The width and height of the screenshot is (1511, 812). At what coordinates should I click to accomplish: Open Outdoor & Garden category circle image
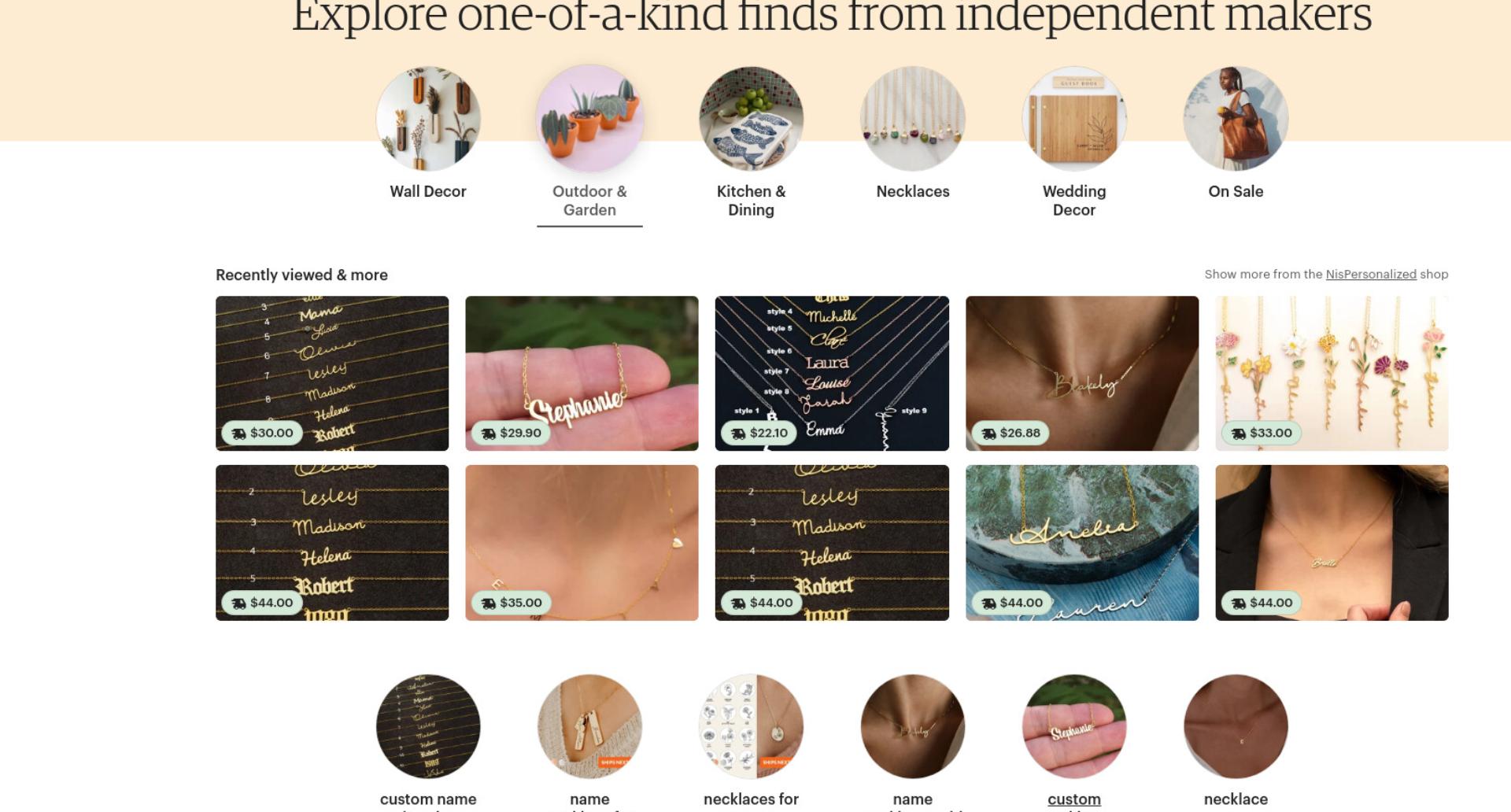click(589, 118)
